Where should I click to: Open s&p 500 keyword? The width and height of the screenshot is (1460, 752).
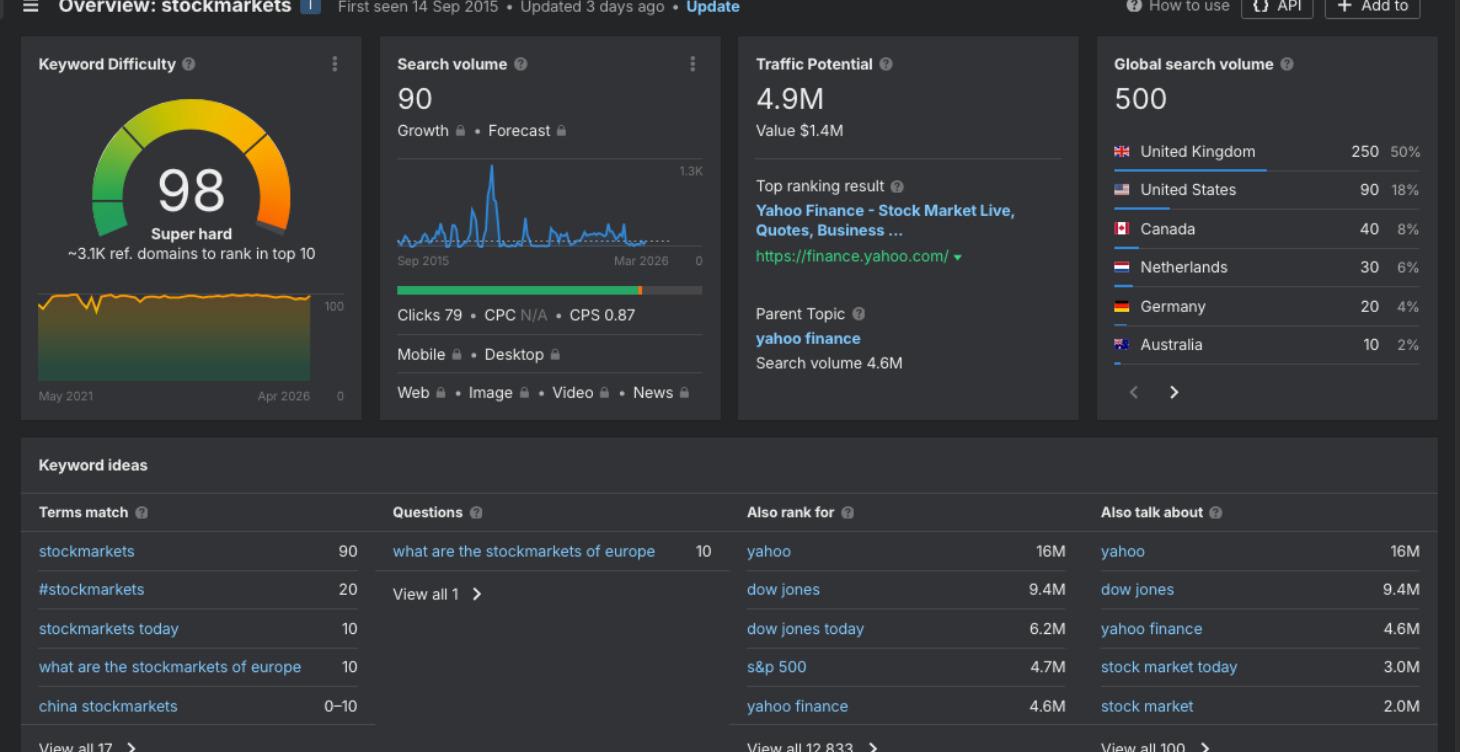pyautogui.click(x=776, y=667)
